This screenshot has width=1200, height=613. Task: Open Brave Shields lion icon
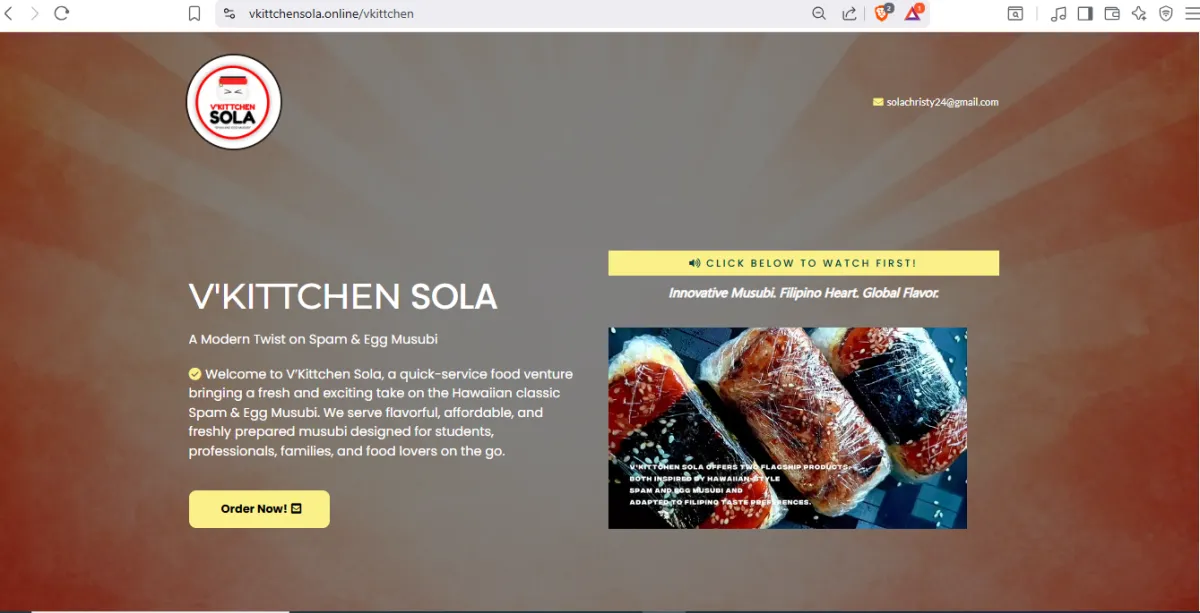[883, 12]
